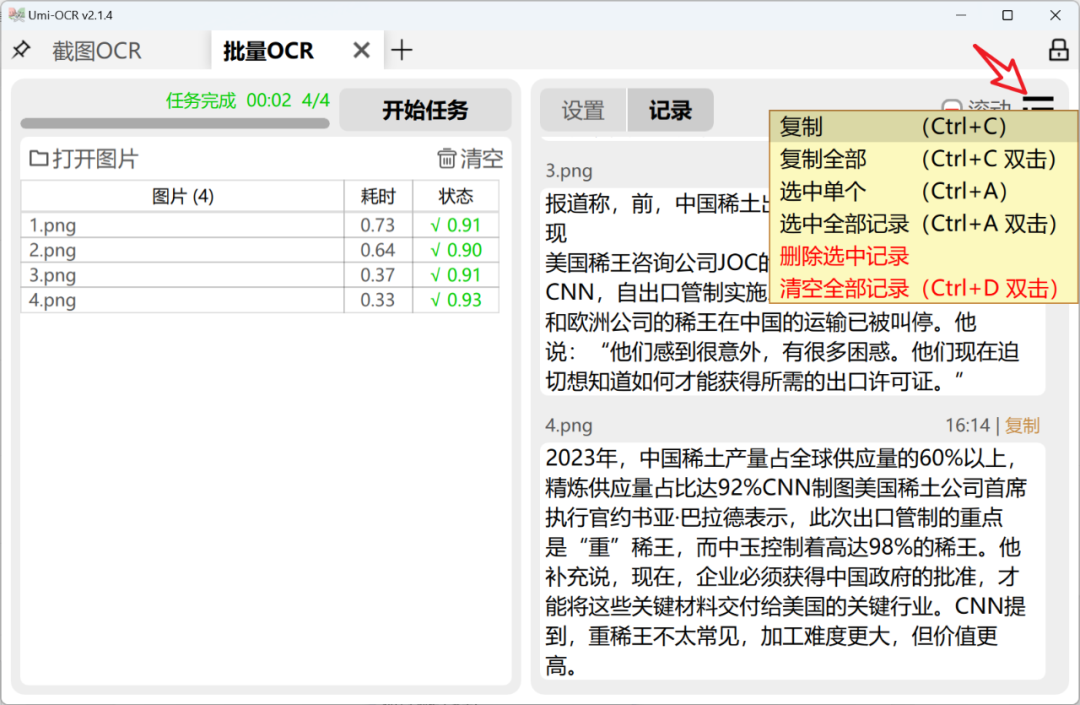Viewport: 1080px width, 705px height.
Task: Click the pin icon to keep window on top
Action: [22, 50]
